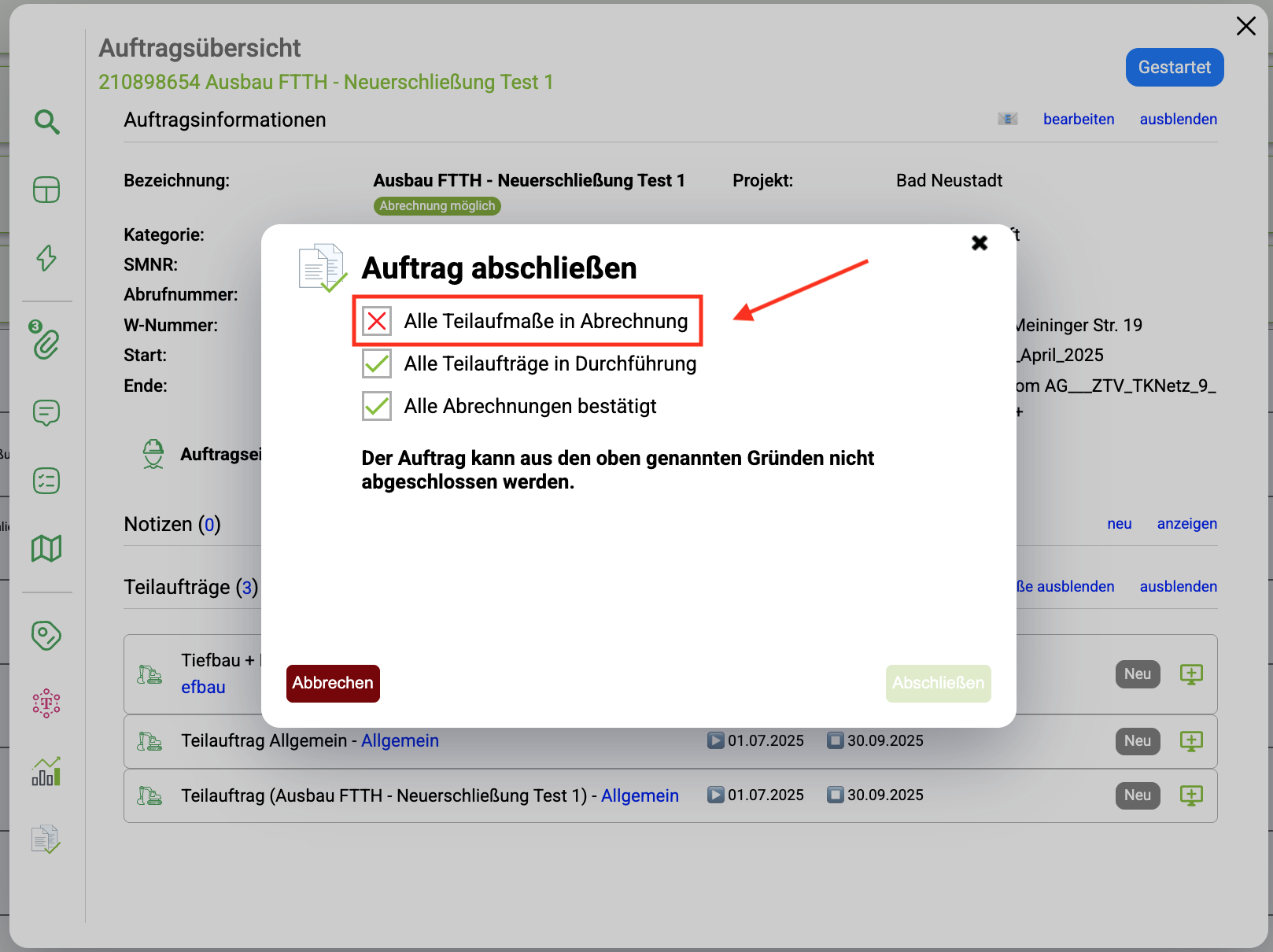The width and height of the screenshot is (1273, 952).
Task: Toggle 'Alle Teilaufmaße in Abrechnung' checkbox
Action: pyautogui.click(x=377, y=321)
